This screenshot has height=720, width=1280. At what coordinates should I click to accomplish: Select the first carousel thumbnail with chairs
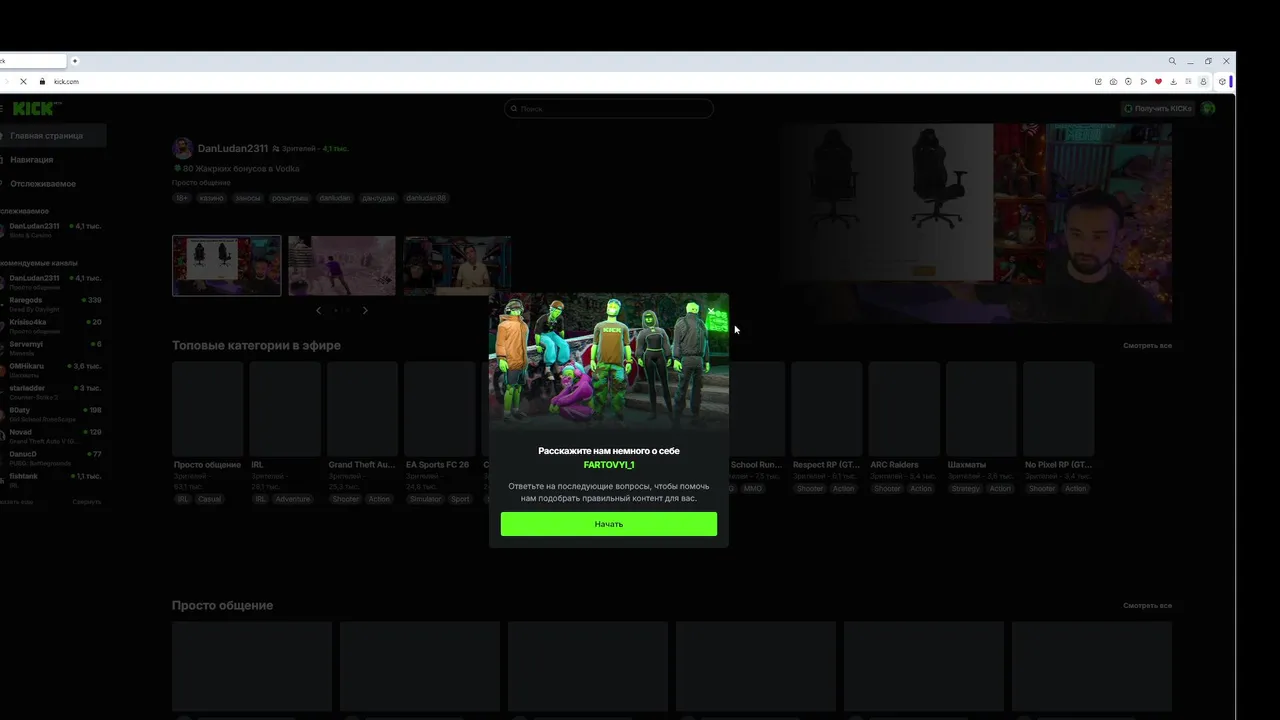click(227, 266)
